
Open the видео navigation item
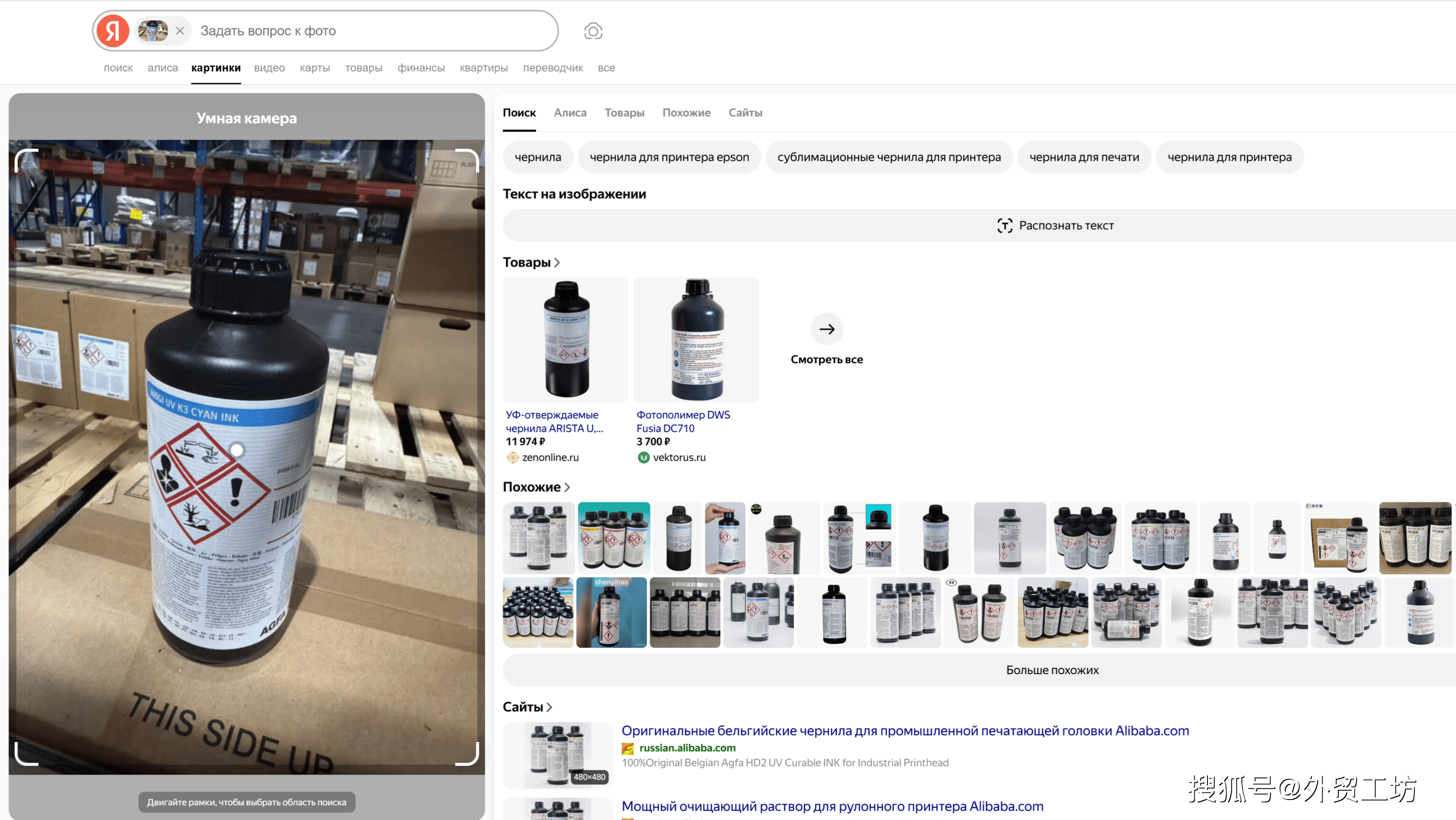269,68
